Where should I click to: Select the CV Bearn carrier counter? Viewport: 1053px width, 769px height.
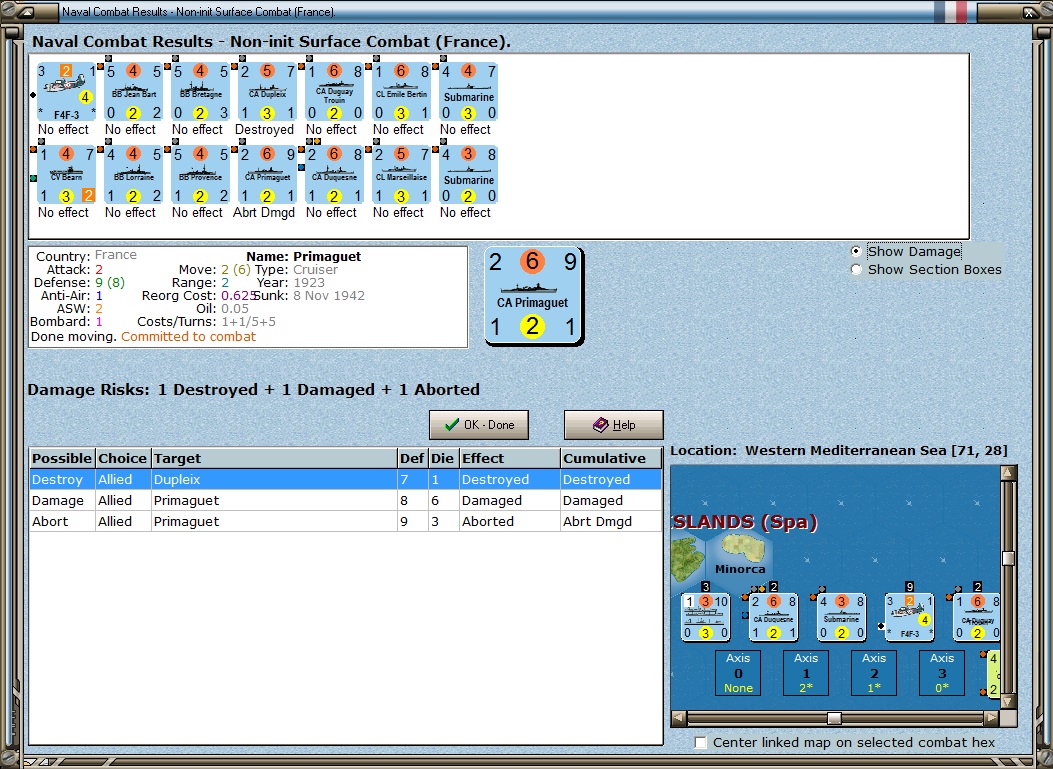66,175
